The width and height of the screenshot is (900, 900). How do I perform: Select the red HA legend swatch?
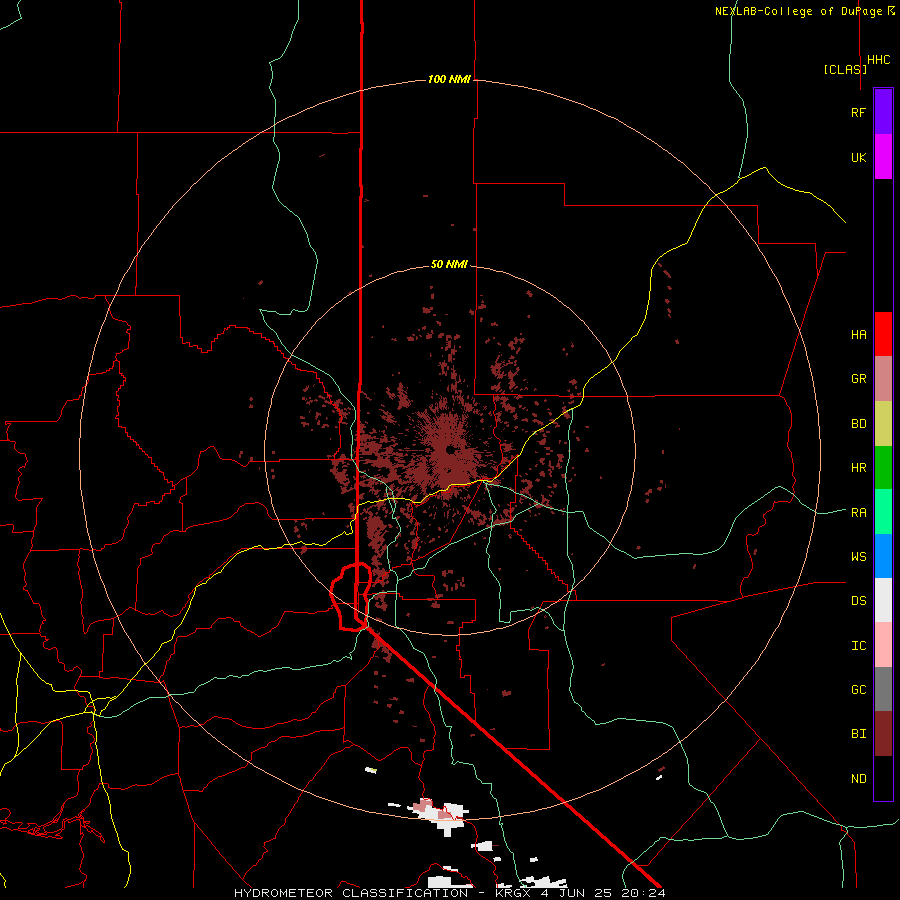point(883,334)
